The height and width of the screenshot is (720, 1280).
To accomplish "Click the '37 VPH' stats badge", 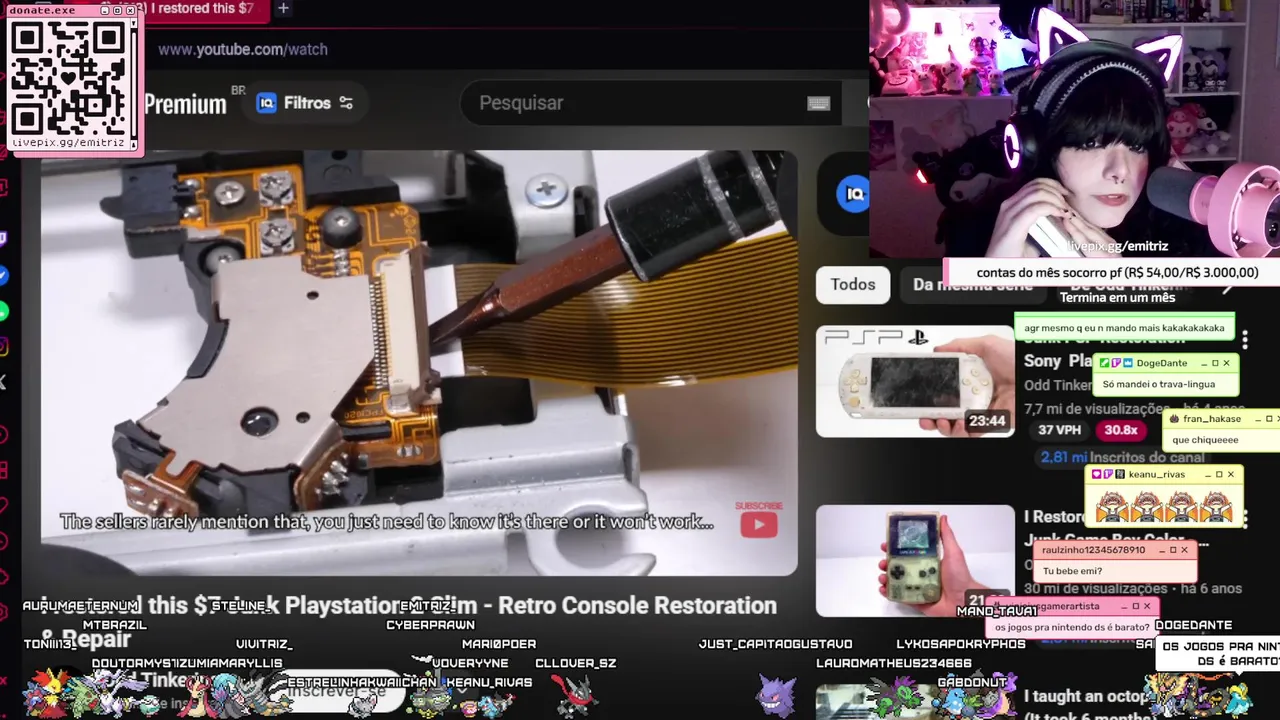I will 1058,430.
